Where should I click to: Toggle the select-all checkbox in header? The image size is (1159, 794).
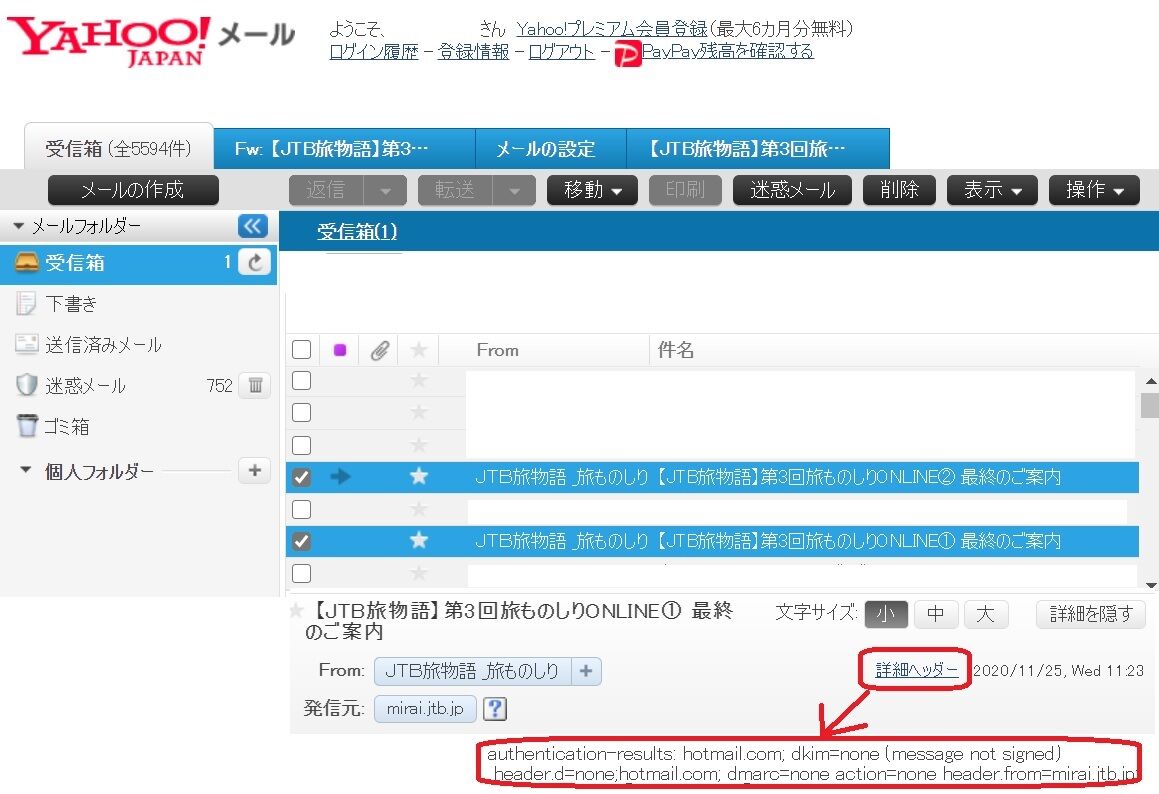point(302,350)
